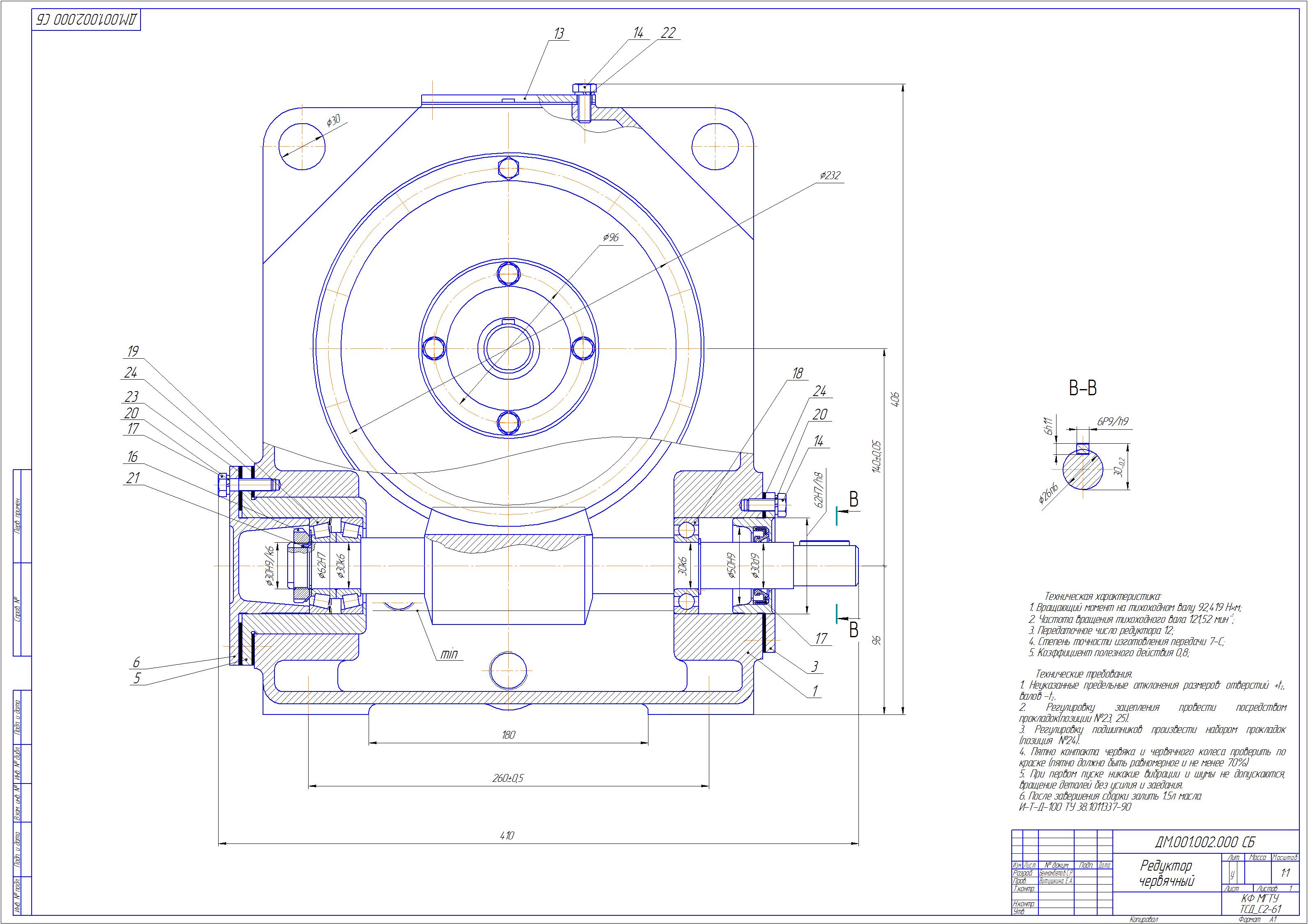Select position number '6' callout
The height and width of the screenshot is (924, 1308).
136,662
